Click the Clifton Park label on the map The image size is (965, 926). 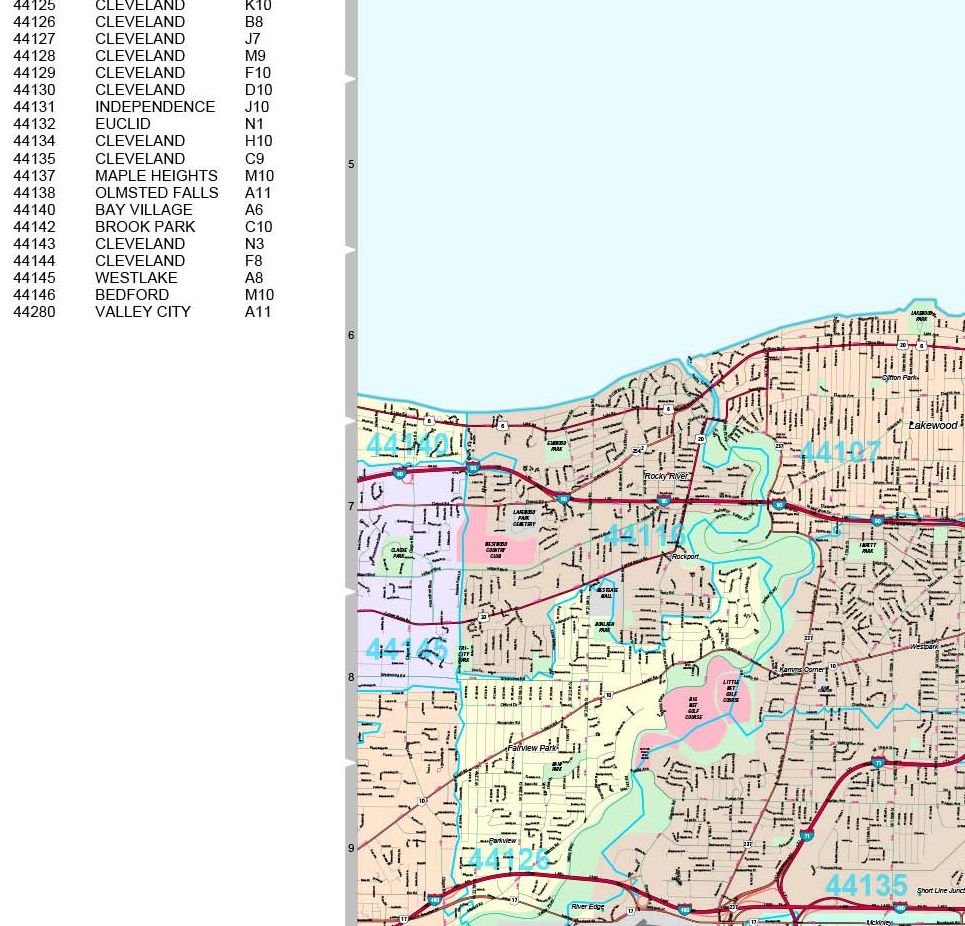tap(900, 377)
